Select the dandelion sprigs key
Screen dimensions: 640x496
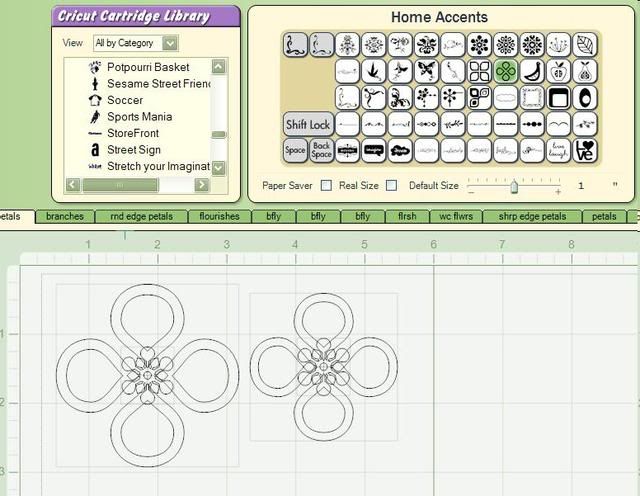click(558, 44)
